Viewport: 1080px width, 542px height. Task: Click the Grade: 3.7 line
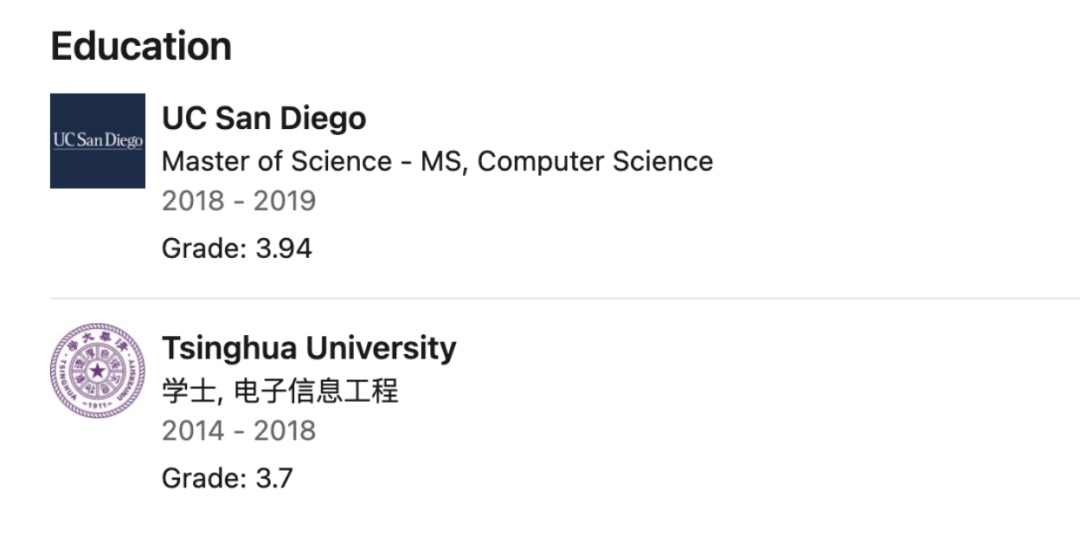227,478
